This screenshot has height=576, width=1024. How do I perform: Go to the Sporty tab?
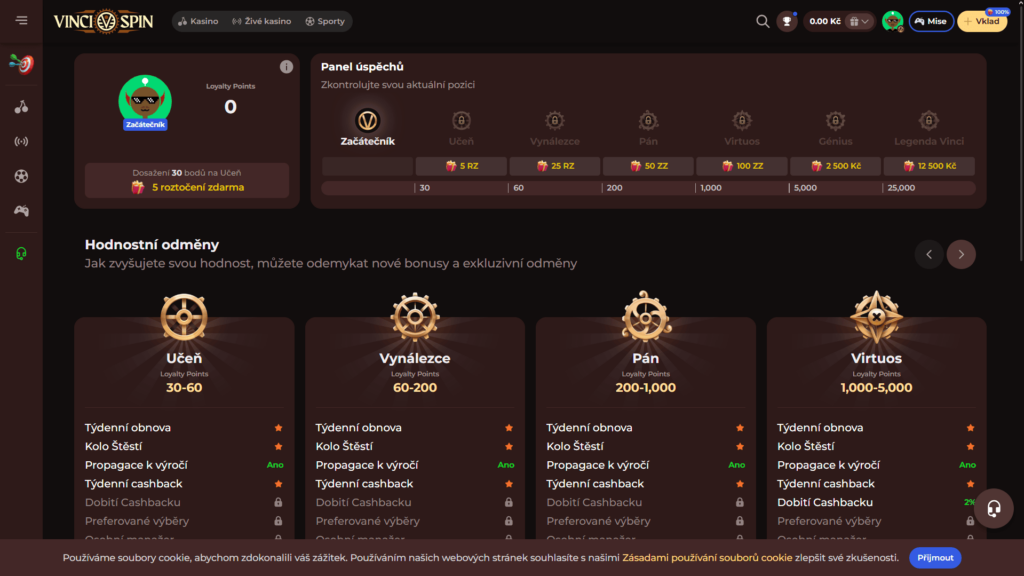pyautogui.click(x=325, y=21)
